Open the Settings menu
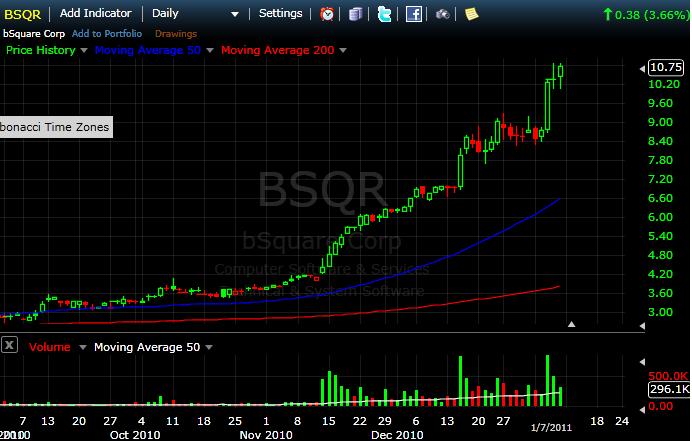The height and width of the screenshot is (441, 692). [280, 13]
